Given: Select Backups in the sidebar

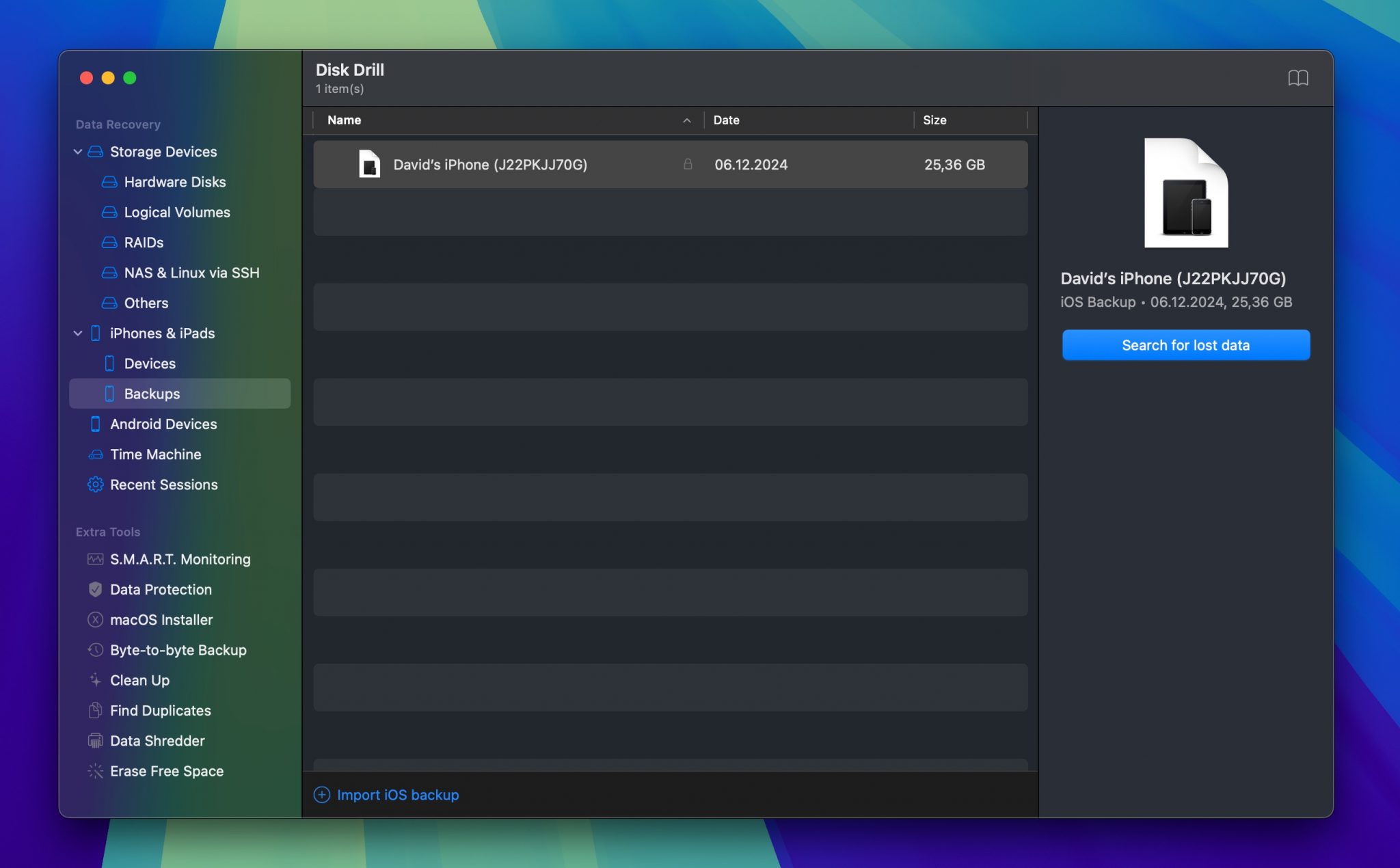Looking at the screenshot, I should click(x=152, y=394).
